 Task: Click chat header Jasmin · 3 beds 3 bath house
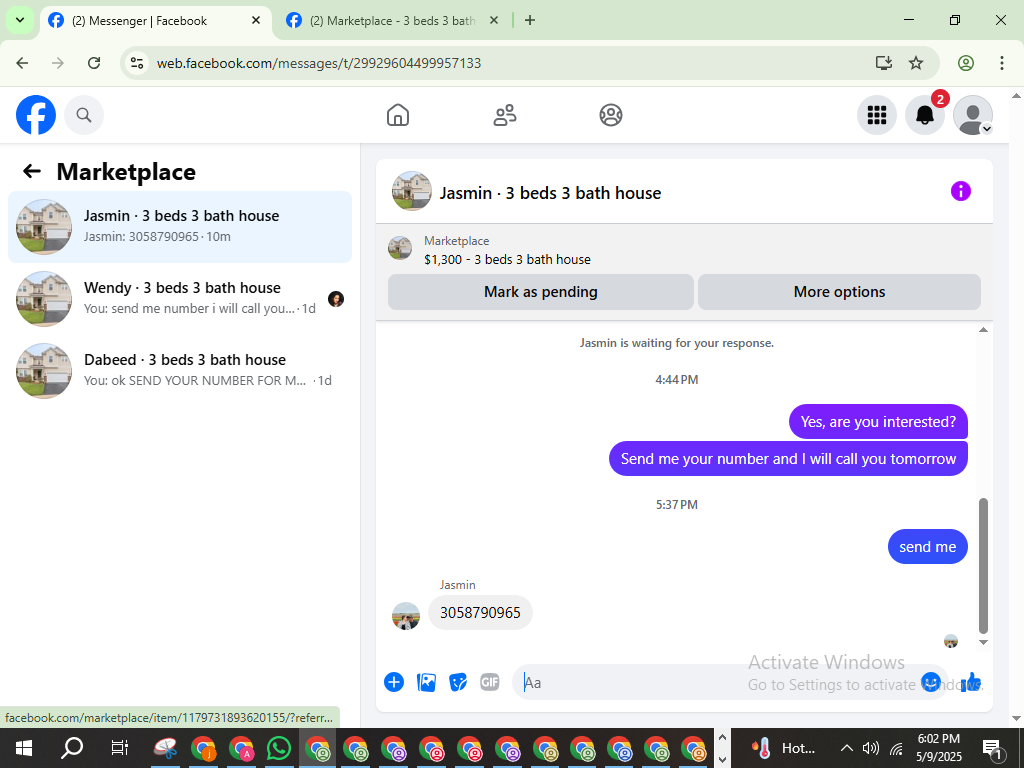coord(550,193)
